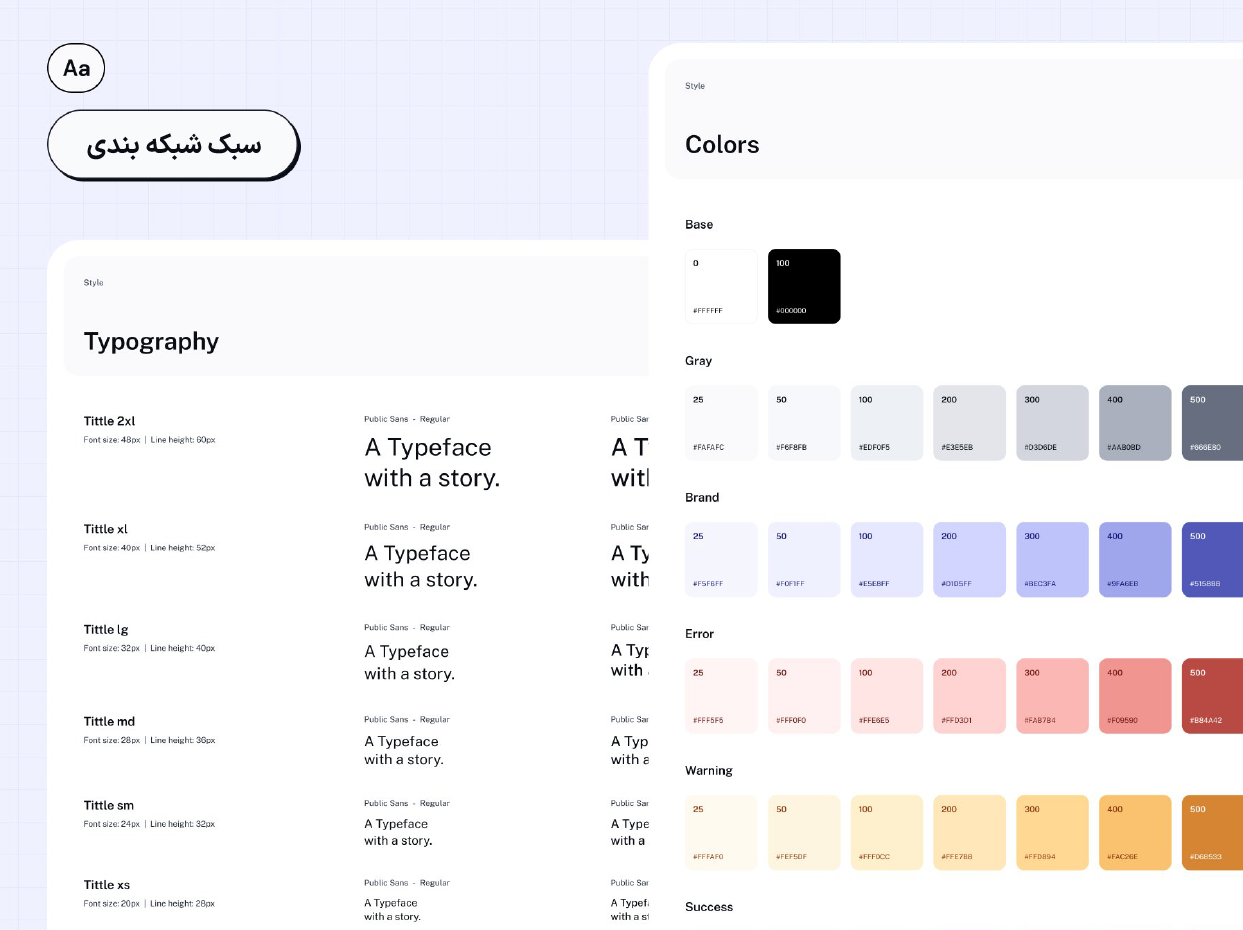Click the Brand 500 indigo swatch
1243x930 pixels.
point(1212,560)
